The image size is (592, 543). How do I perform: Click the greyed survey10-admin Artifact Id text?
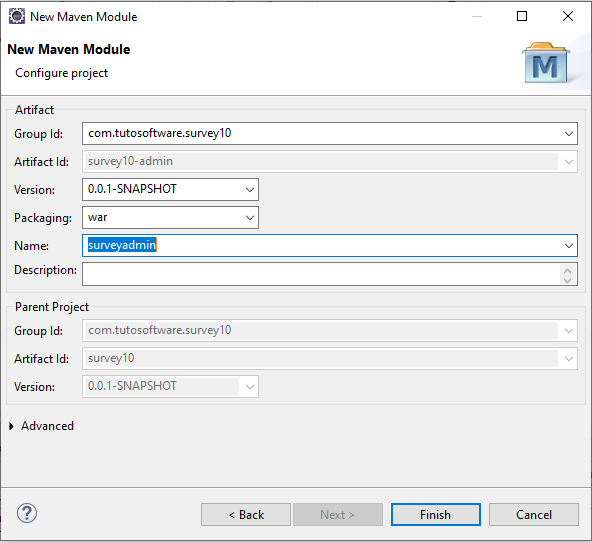130,161
